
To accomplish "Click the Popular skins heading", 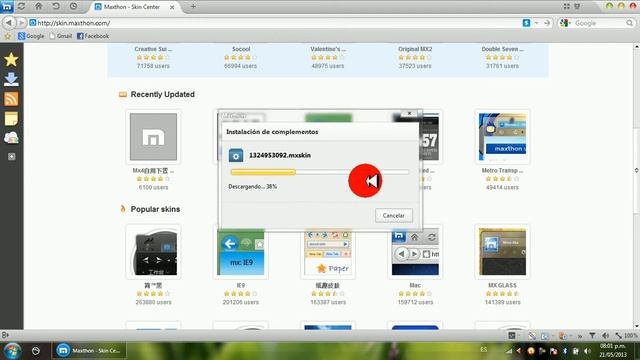I will tap(155, 209).
